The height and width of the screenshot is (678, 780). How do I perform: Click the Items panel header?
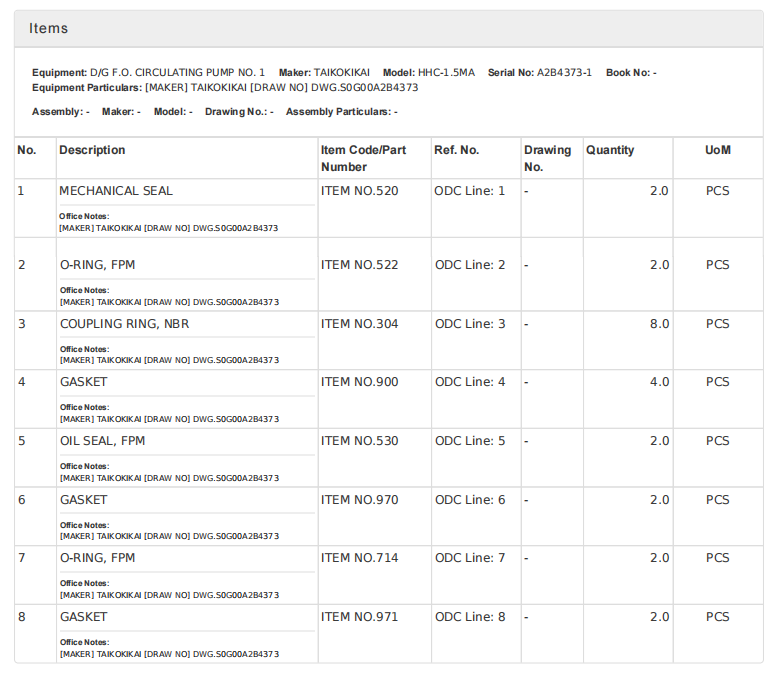point(49,29)
